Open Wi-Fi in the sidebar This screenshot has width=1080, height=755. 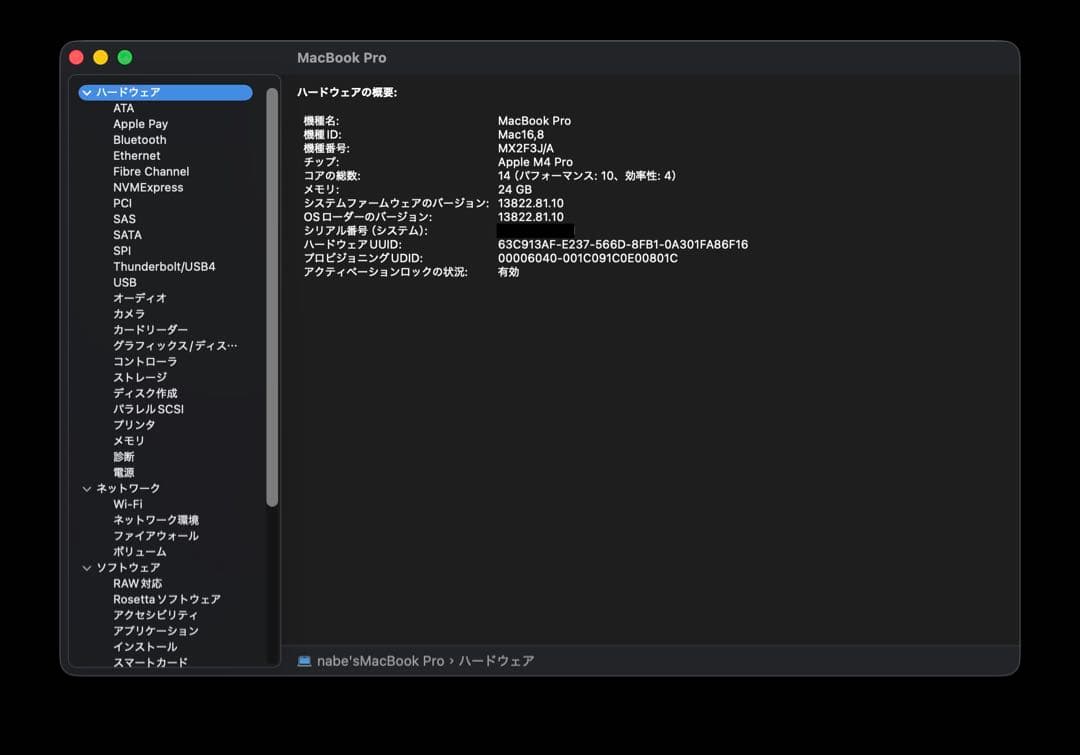click(x=128, y=504)
